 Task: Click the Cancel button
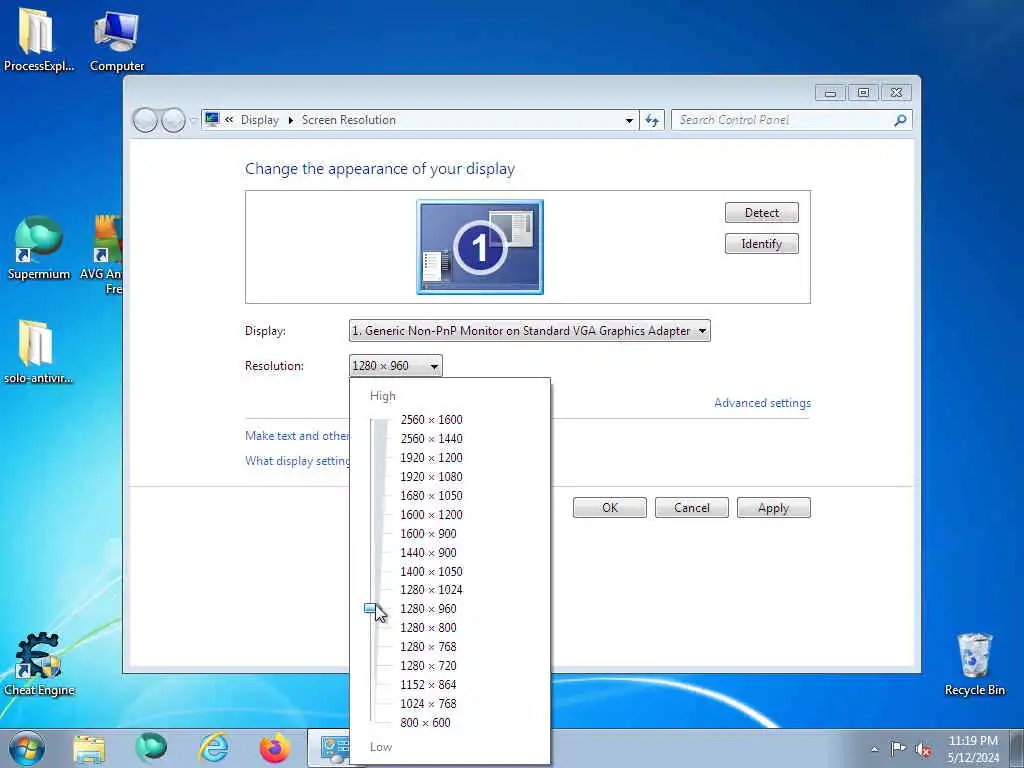click(x=692, y=507)
